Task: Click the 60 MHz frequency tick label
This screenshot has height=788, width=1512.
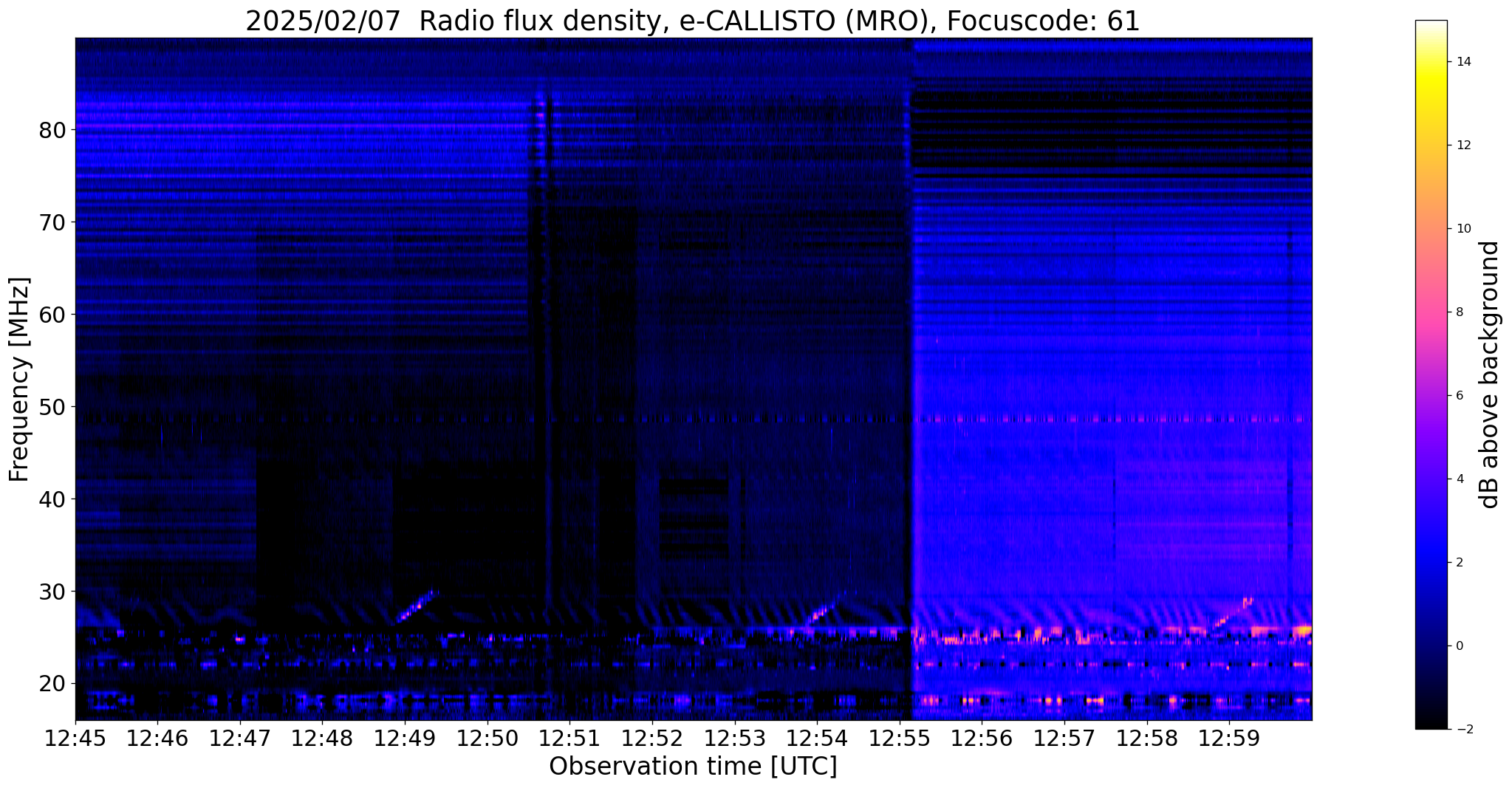Action: 52,315
